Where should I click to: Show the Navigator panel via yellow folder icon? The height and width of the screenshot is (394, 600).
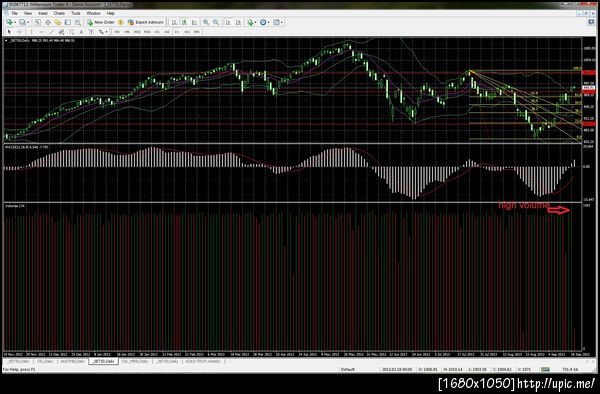pyautogui.click(x=57, y=22)
